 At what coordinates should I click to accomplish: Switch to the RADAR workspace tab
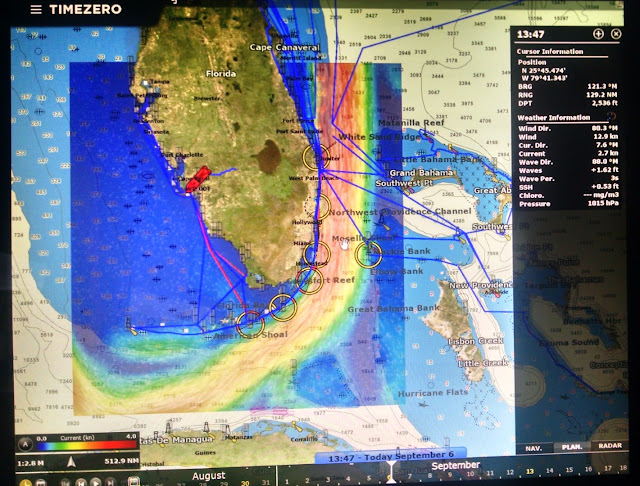click(610, 446)
